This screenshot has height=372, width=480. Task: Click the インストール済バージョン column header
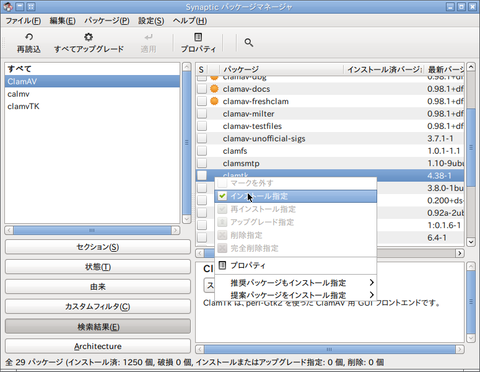[384, 69]
